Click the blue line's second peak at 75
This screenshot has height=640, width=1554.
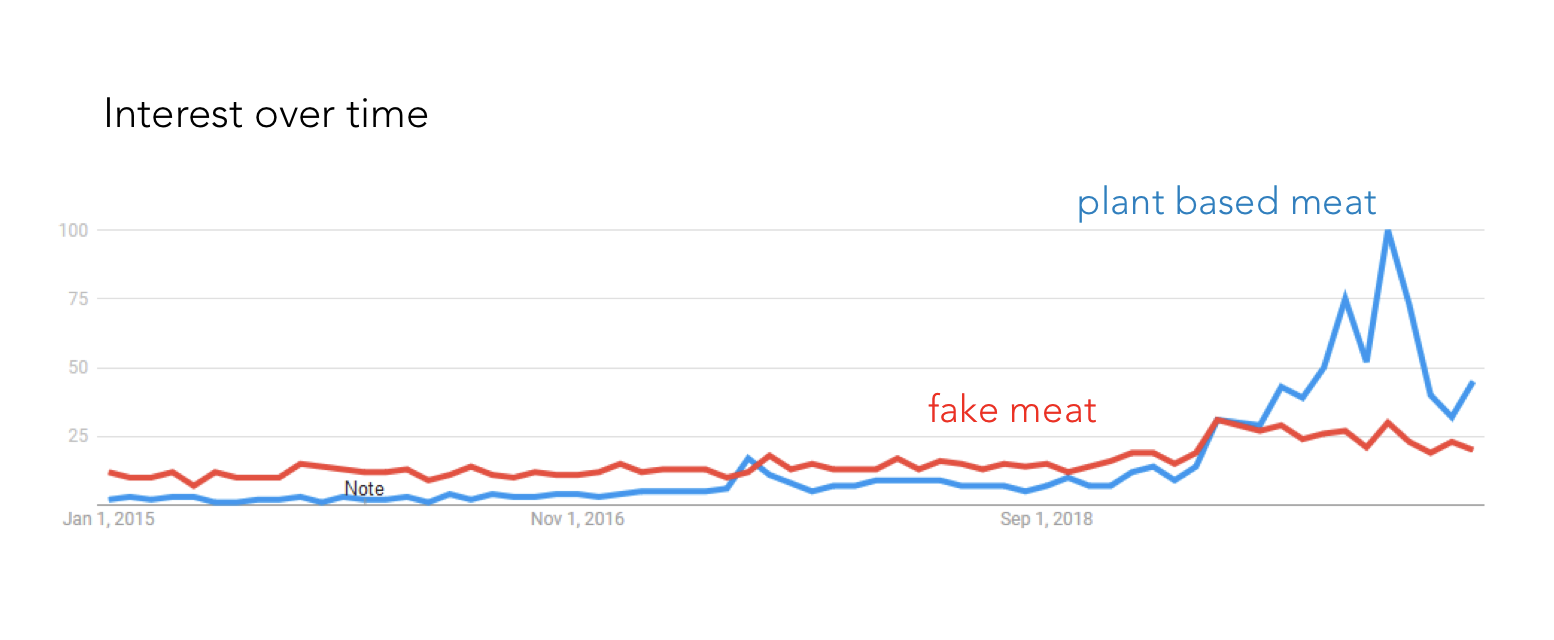1345,298
